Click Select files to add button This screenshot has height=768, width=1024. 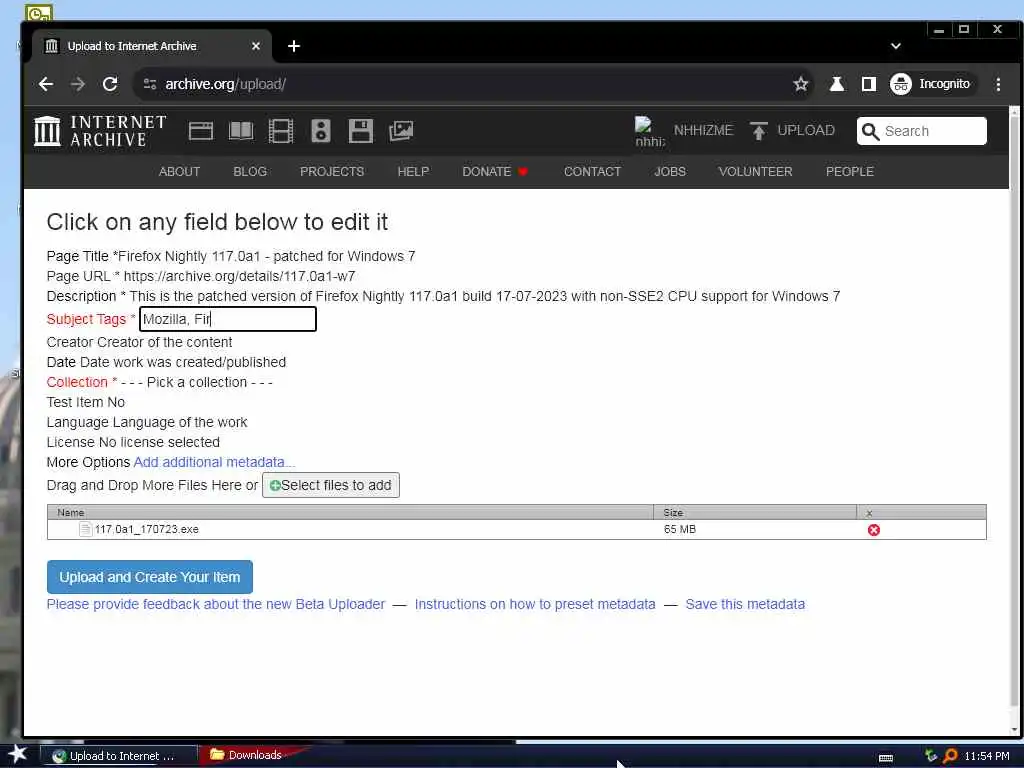(x=330, y=485)
